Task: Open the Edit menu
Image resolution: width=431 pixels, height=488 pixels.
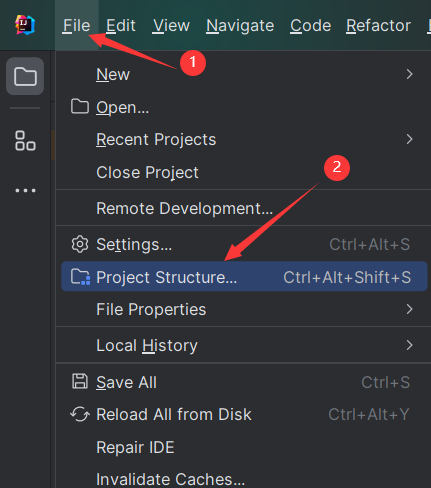Action: 121,25
